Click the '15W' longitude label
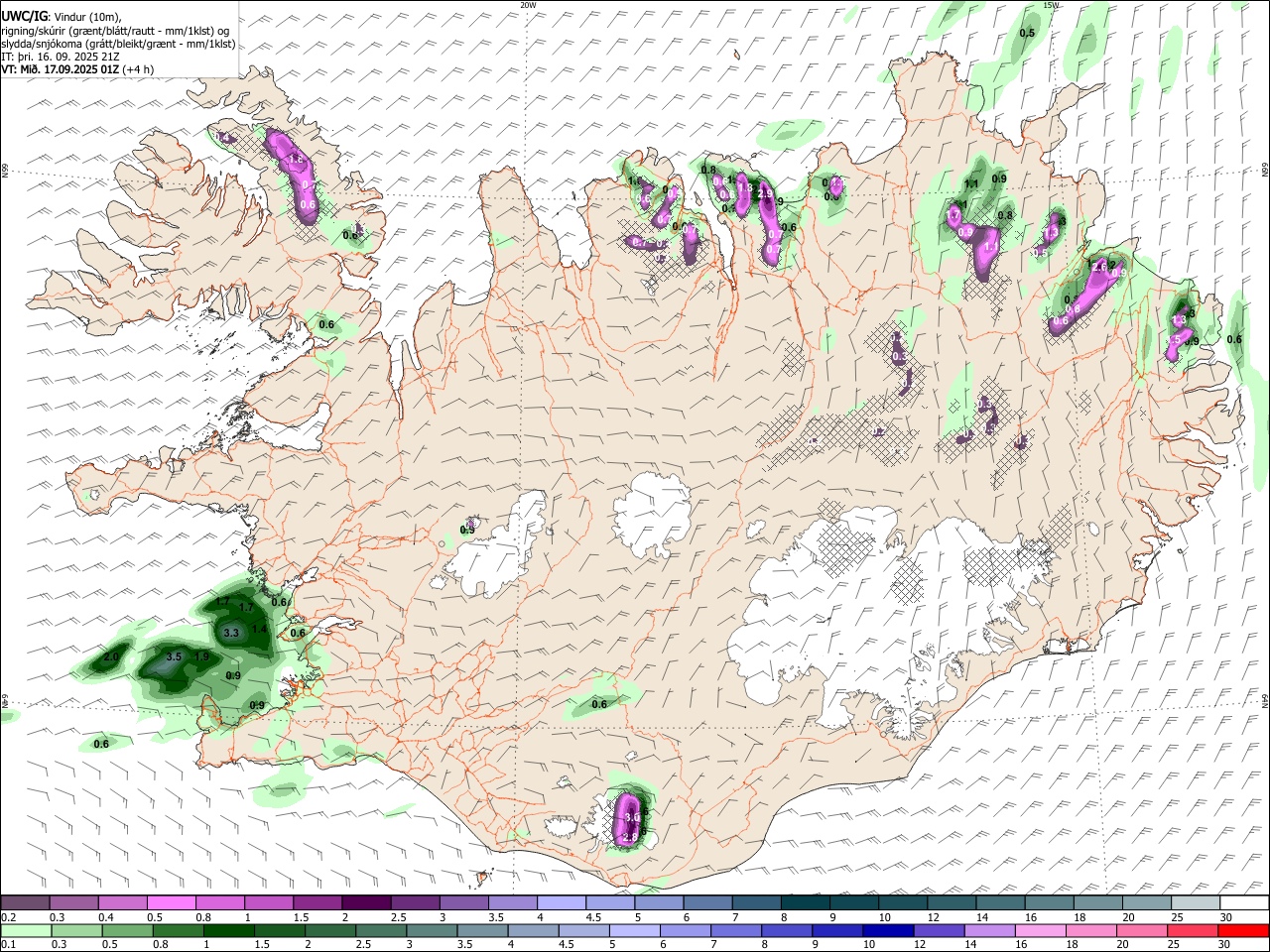Viewport: 1270px width, 952px height. [x=1051, y=5]
